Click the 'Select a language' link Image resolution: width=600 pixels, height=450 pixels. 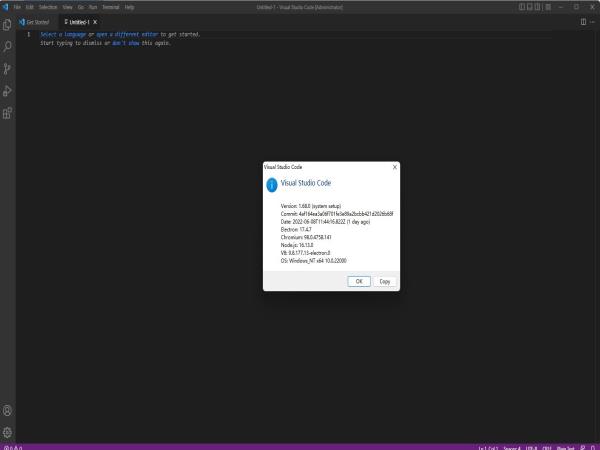click(x=63, y=34)
